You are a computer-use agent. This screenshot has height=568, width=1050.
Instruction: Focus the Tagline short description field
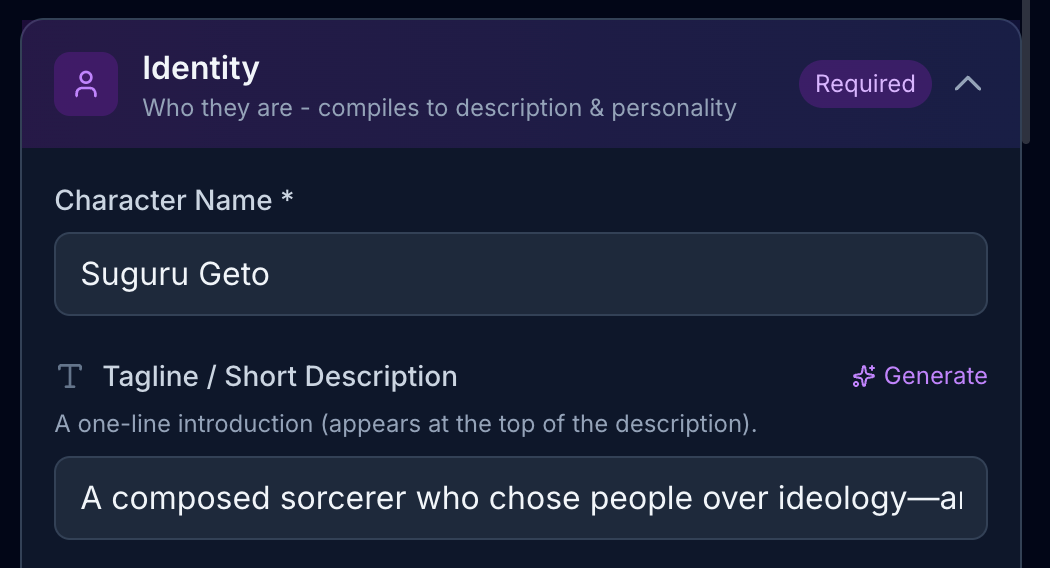coord(520,498)
